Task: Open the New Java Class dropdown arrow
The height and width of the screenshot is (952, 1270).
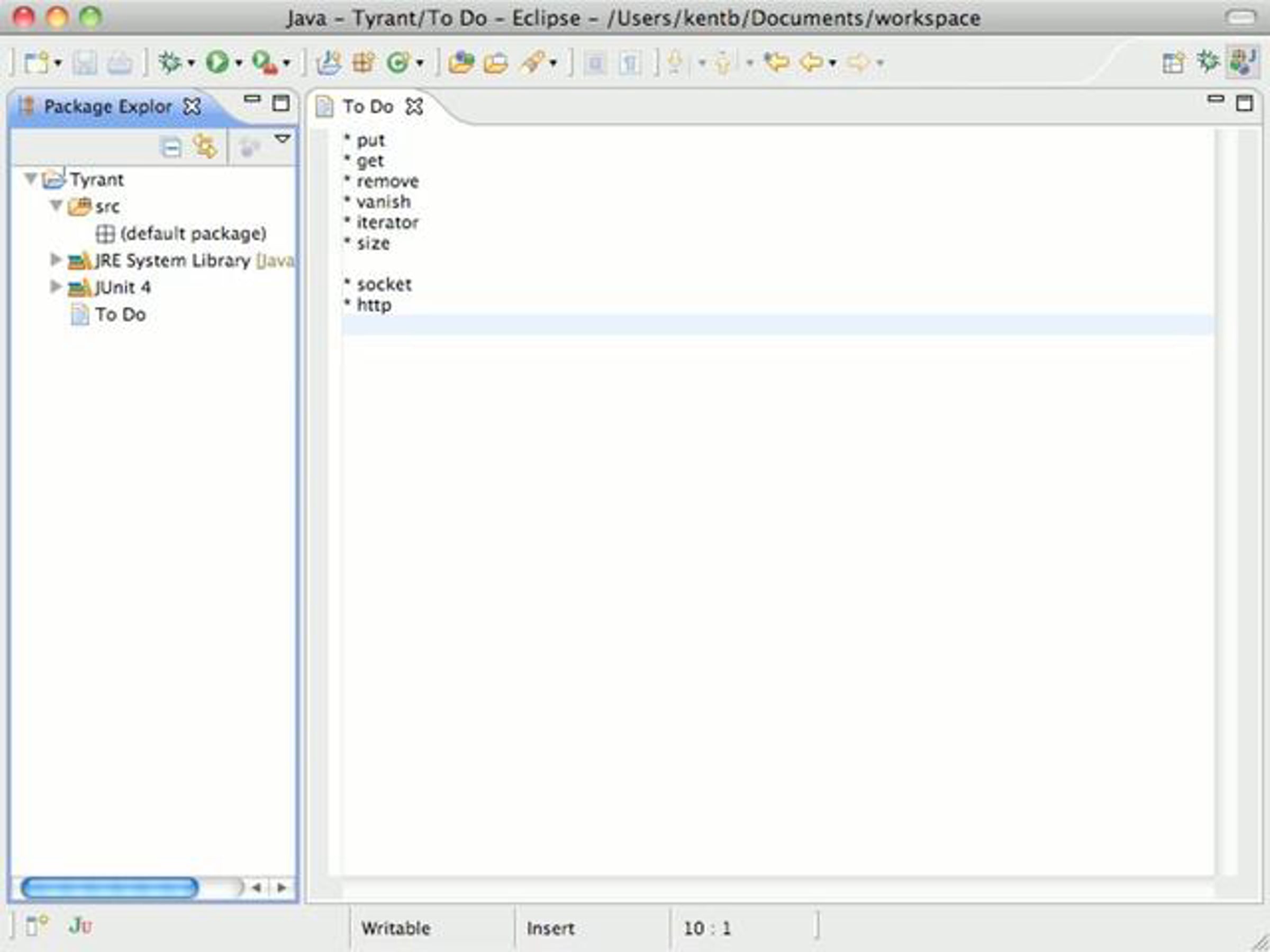Action: coord(420,62)
